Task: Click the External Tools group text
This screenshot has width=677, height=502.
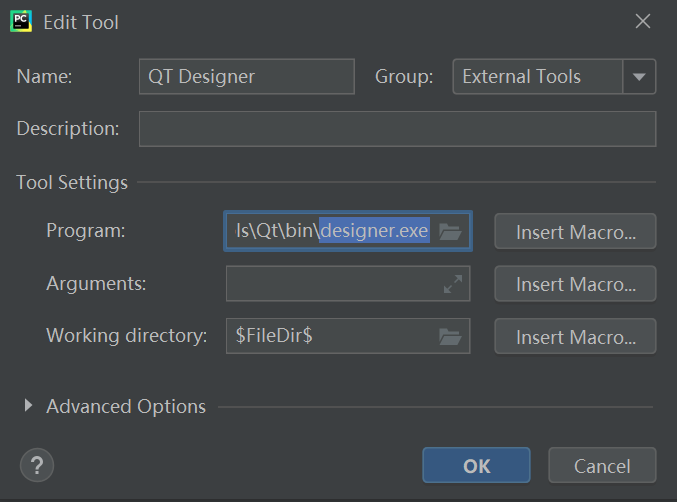Action: [522, 77]
